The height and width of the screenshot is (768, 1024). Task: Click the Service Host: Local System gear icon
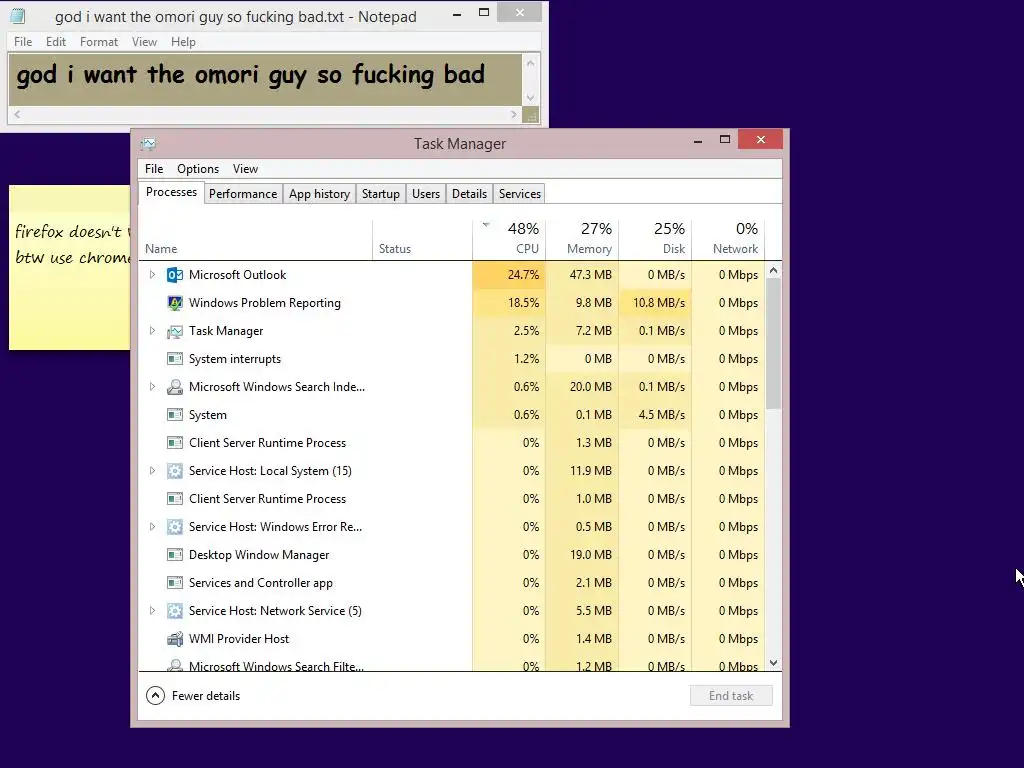(x=174, y=471)
